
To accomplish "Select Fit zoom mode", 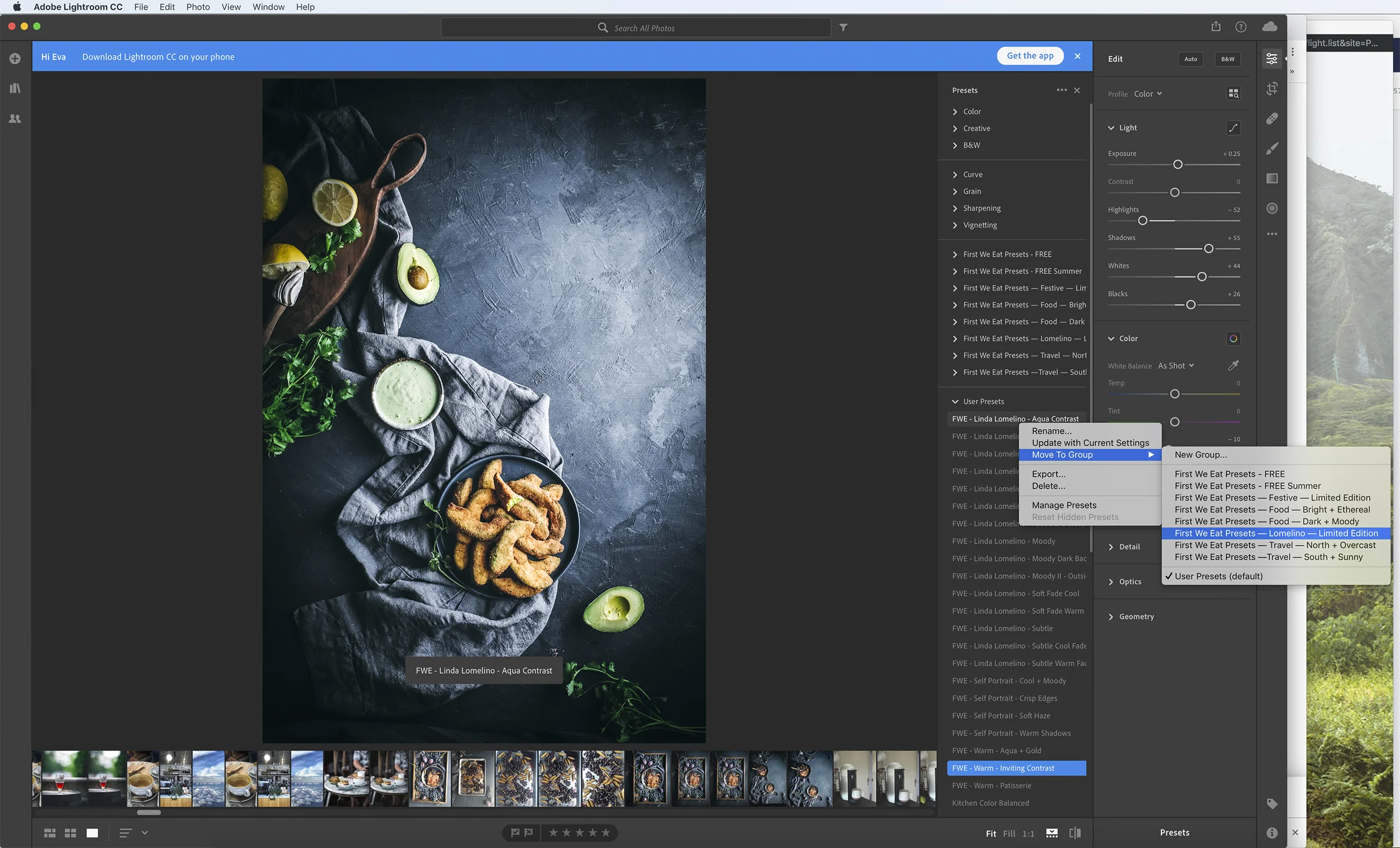I will pyautogui.click(x=991, y=834).
